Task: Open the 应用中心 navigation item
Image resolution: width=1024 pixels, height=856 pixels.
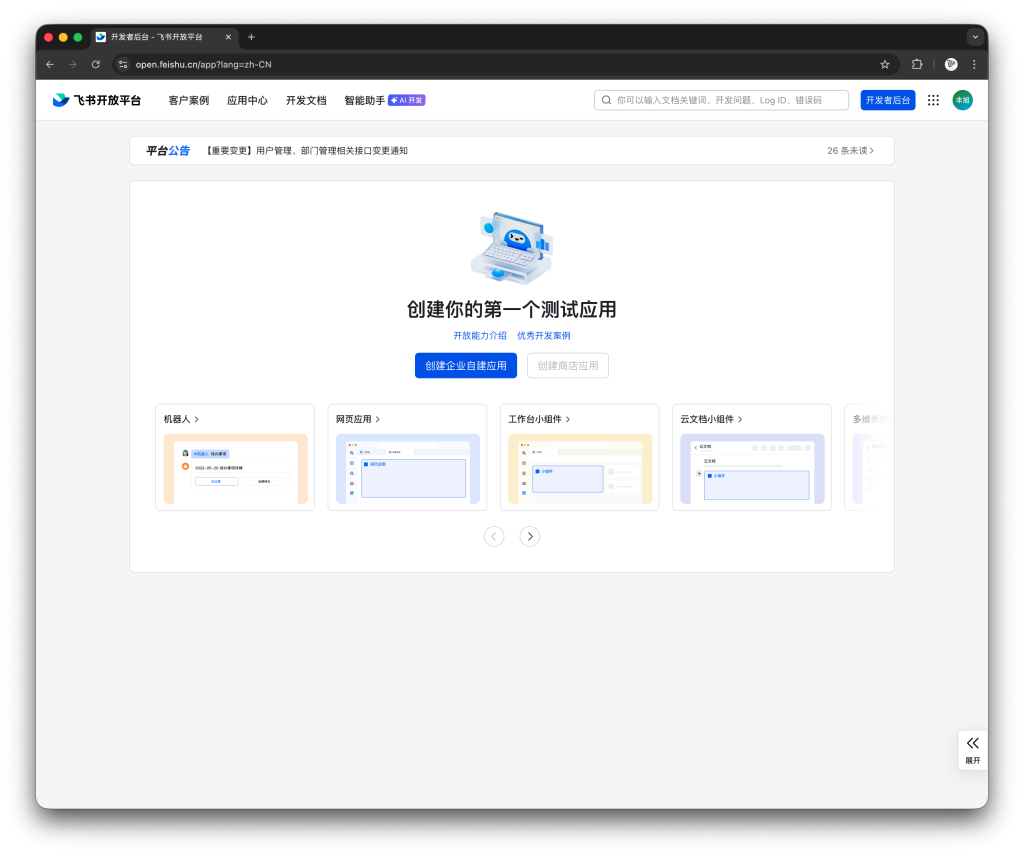Action: (x=245, y=100)
